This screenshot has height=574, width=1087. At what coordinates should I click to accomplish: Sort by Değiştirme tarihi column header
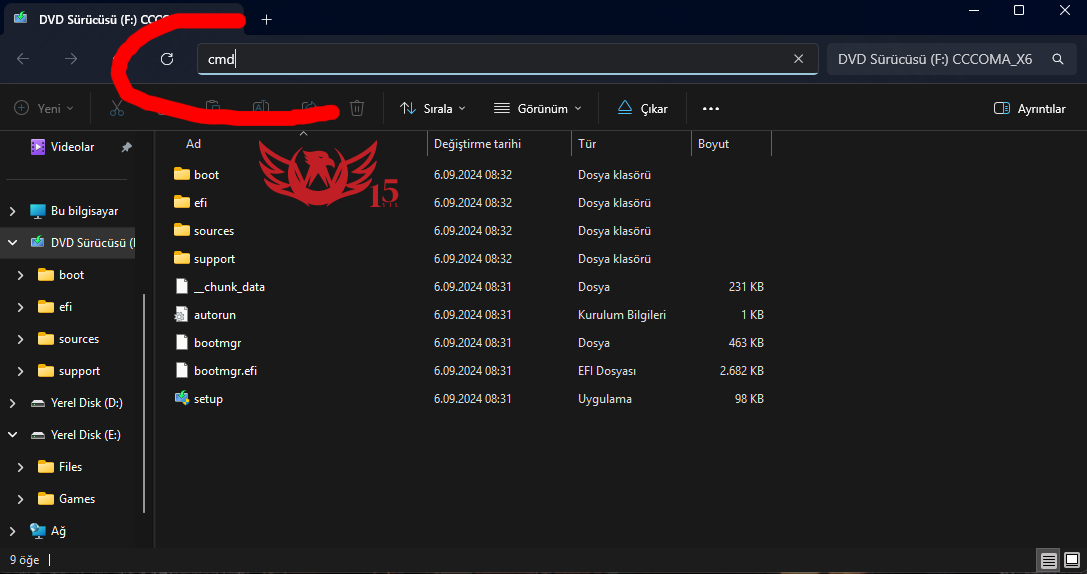[x=477, y=144]
